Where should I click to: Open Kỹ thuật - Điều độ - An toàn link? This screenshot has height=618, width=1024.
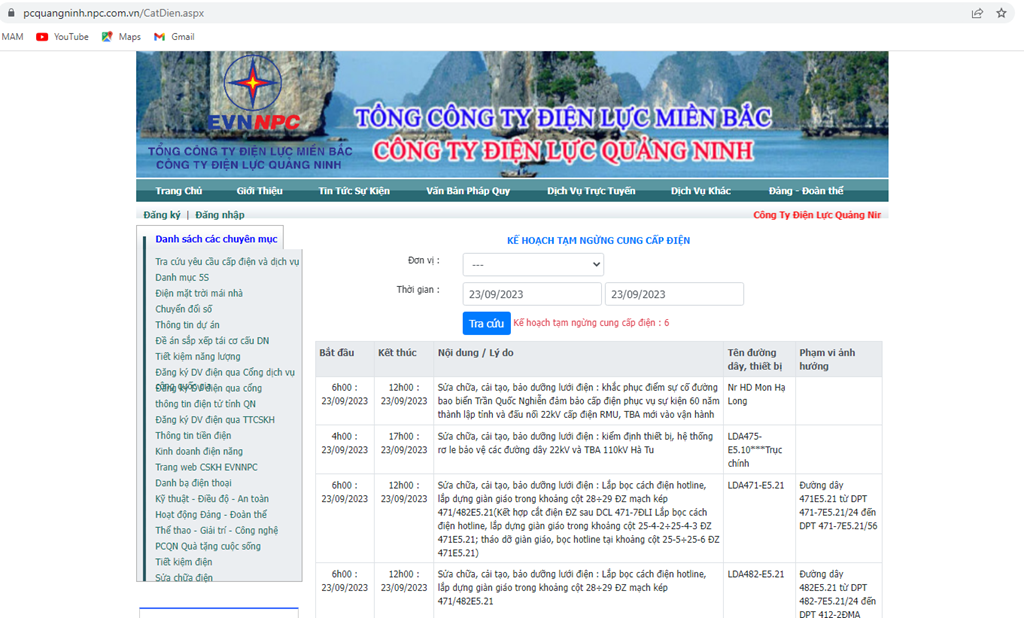(x=212, y=498)
